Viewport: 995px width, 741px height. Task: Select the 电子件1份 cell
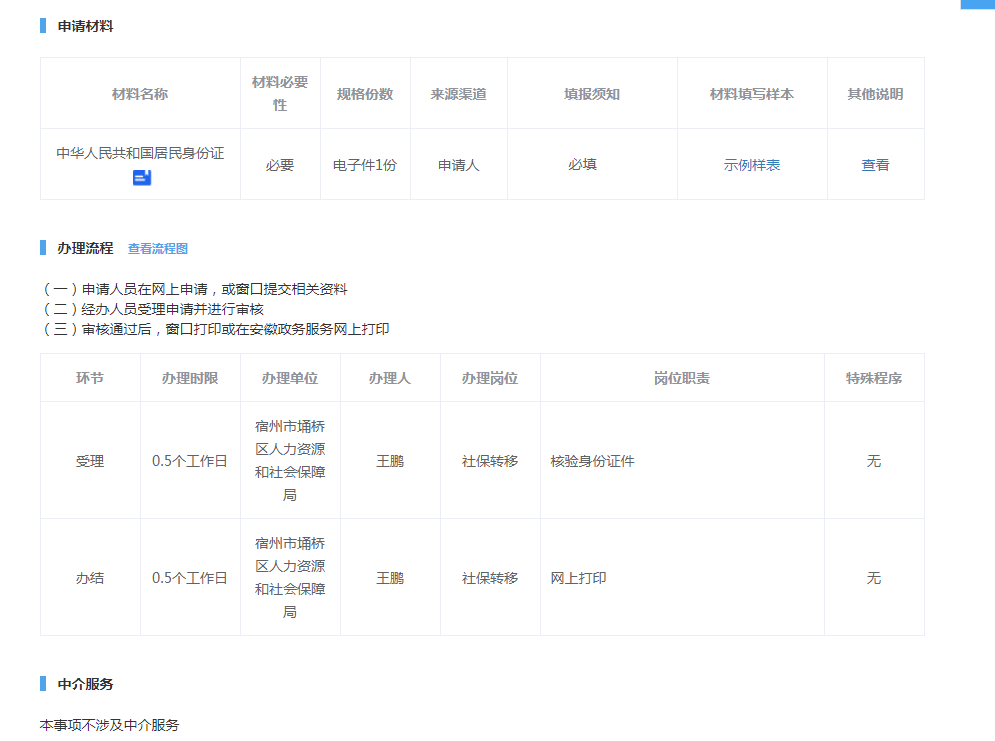pyautogui.click(x=365, y=165)
